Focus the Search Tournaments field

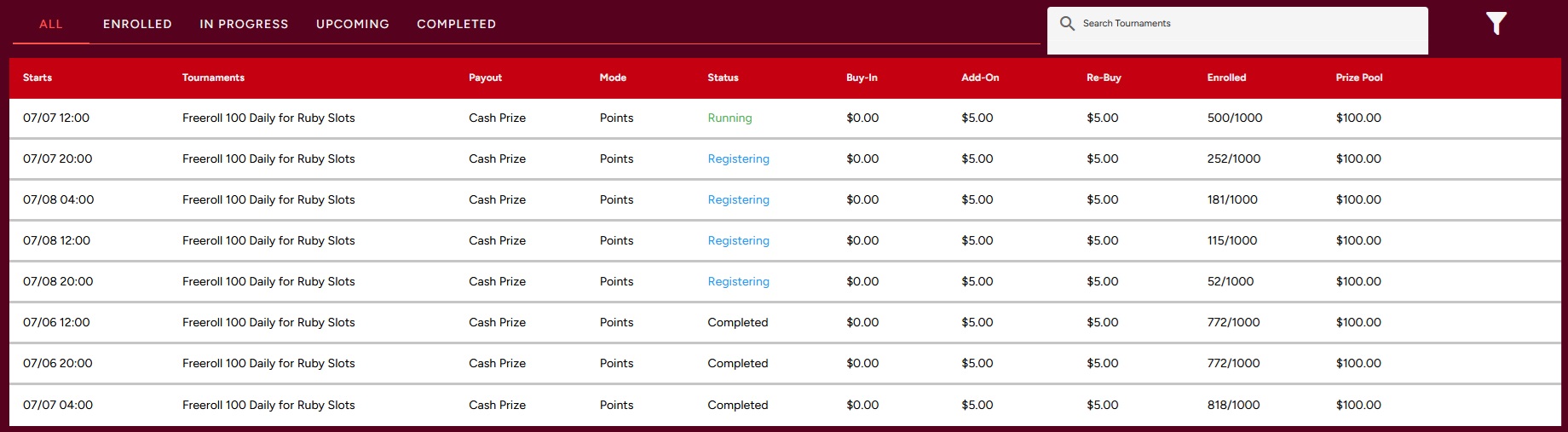point(1237,31)
